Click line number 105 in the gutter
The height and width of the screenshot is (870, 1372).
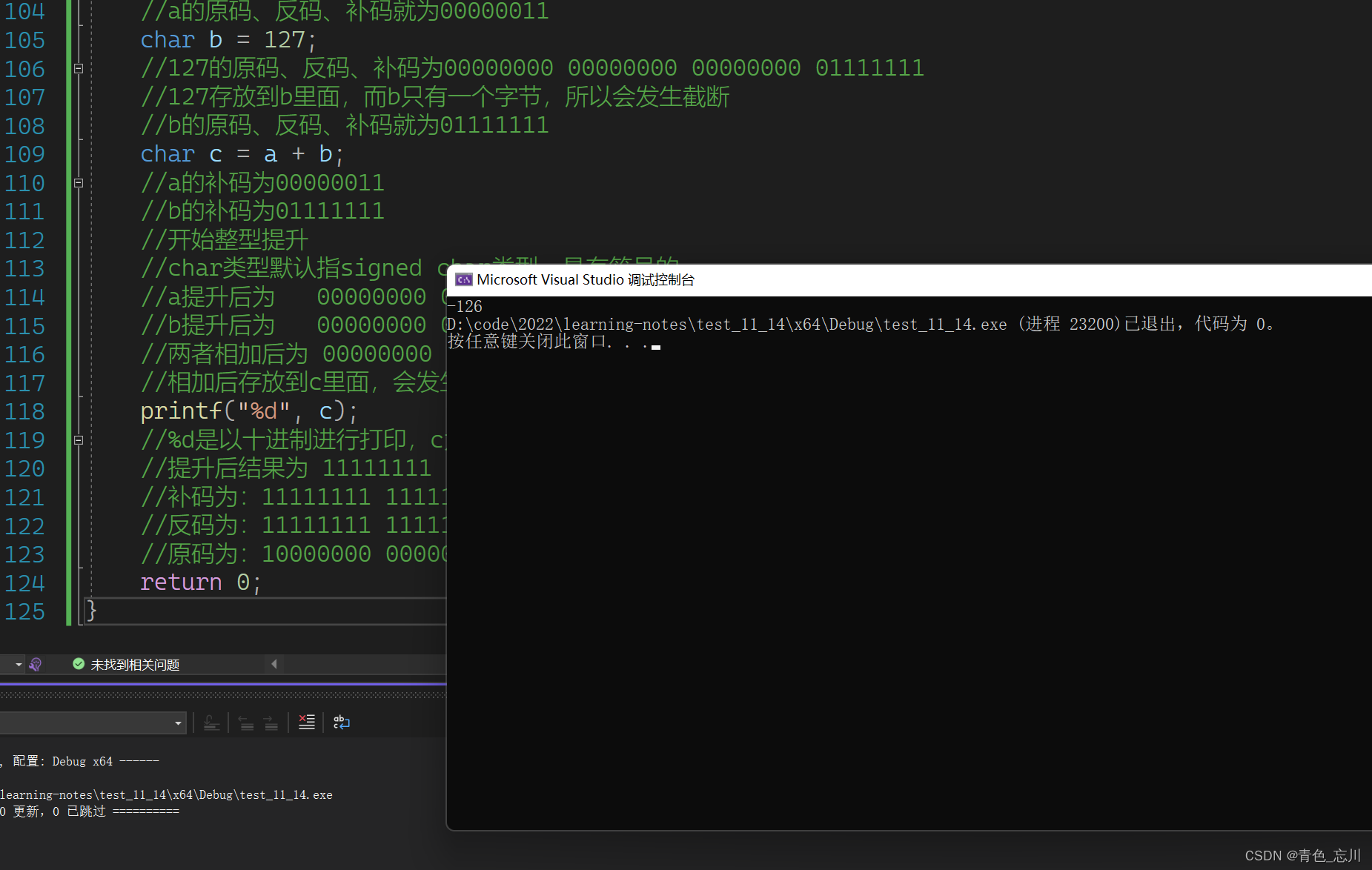[24, 40]
